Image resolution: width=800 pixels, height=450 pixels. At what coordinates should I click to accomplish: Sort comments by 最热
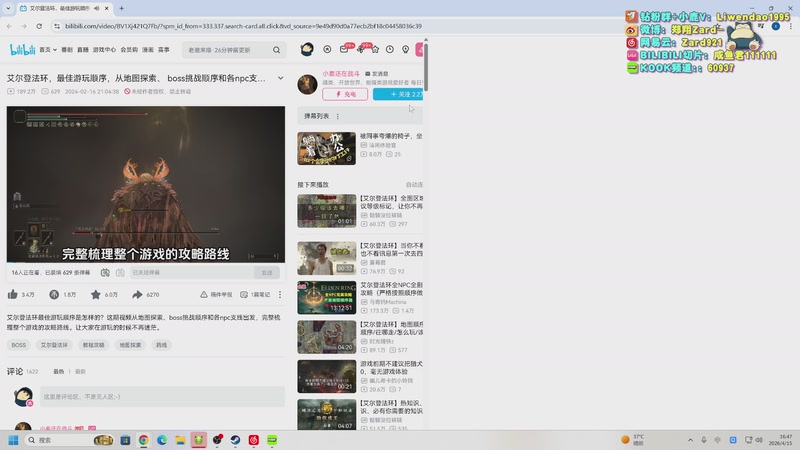(x=59, y=371)
